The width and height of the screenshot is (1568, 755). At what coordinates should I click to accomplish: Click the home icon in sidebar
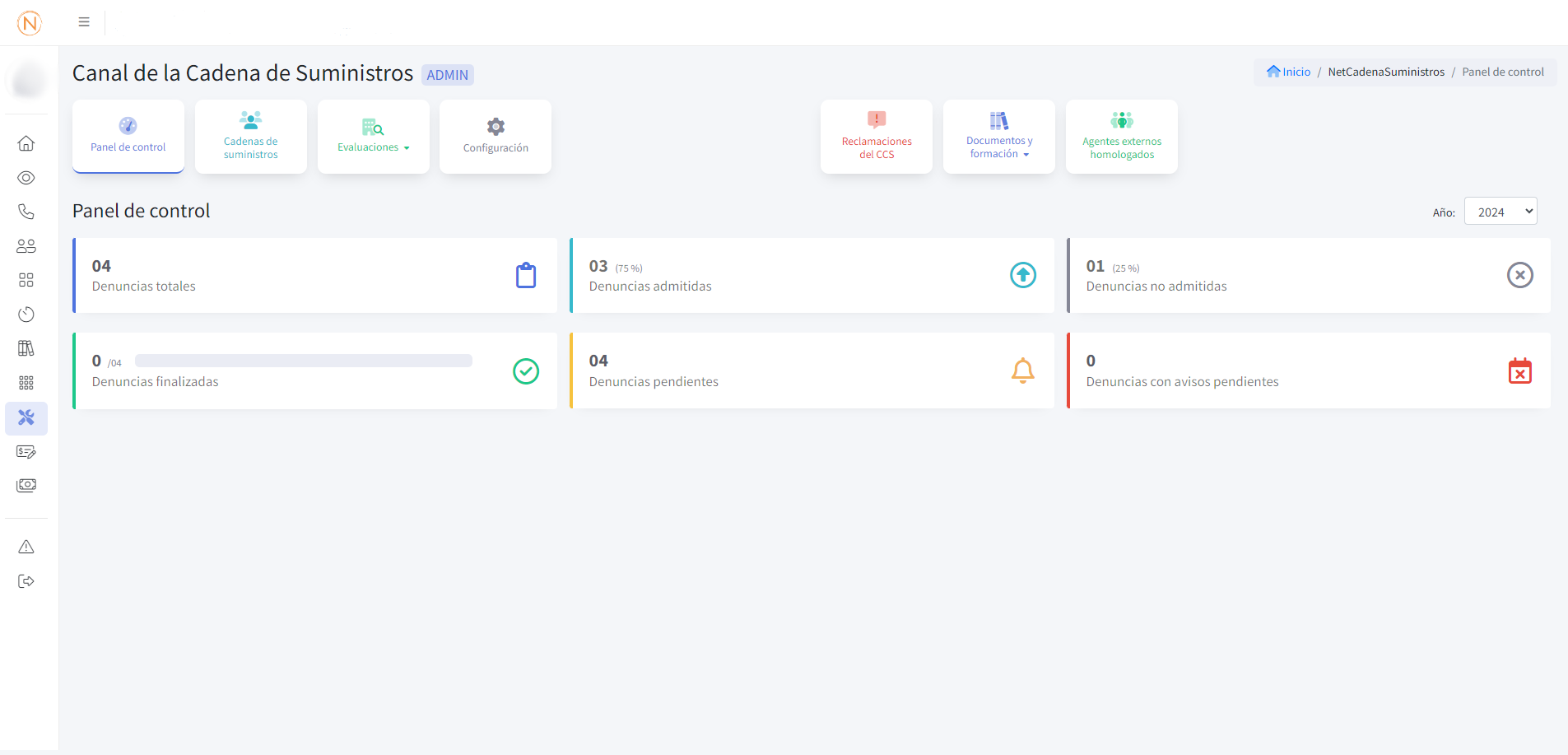point(26,143)
